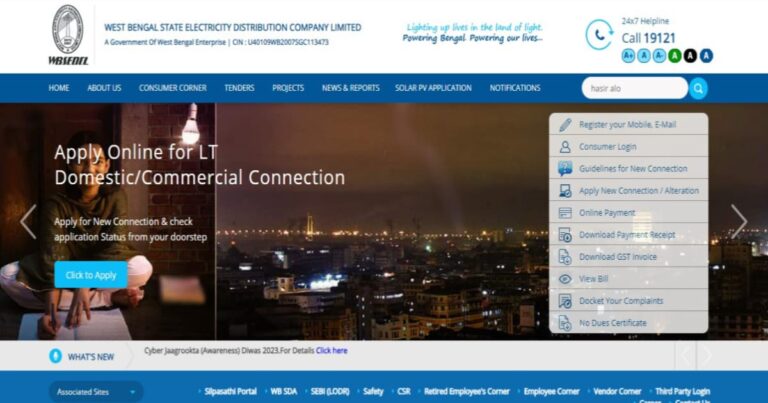Viewport: 768px width, 403px height.
Task: Click the search input field
Action: [x=633, y=88]
